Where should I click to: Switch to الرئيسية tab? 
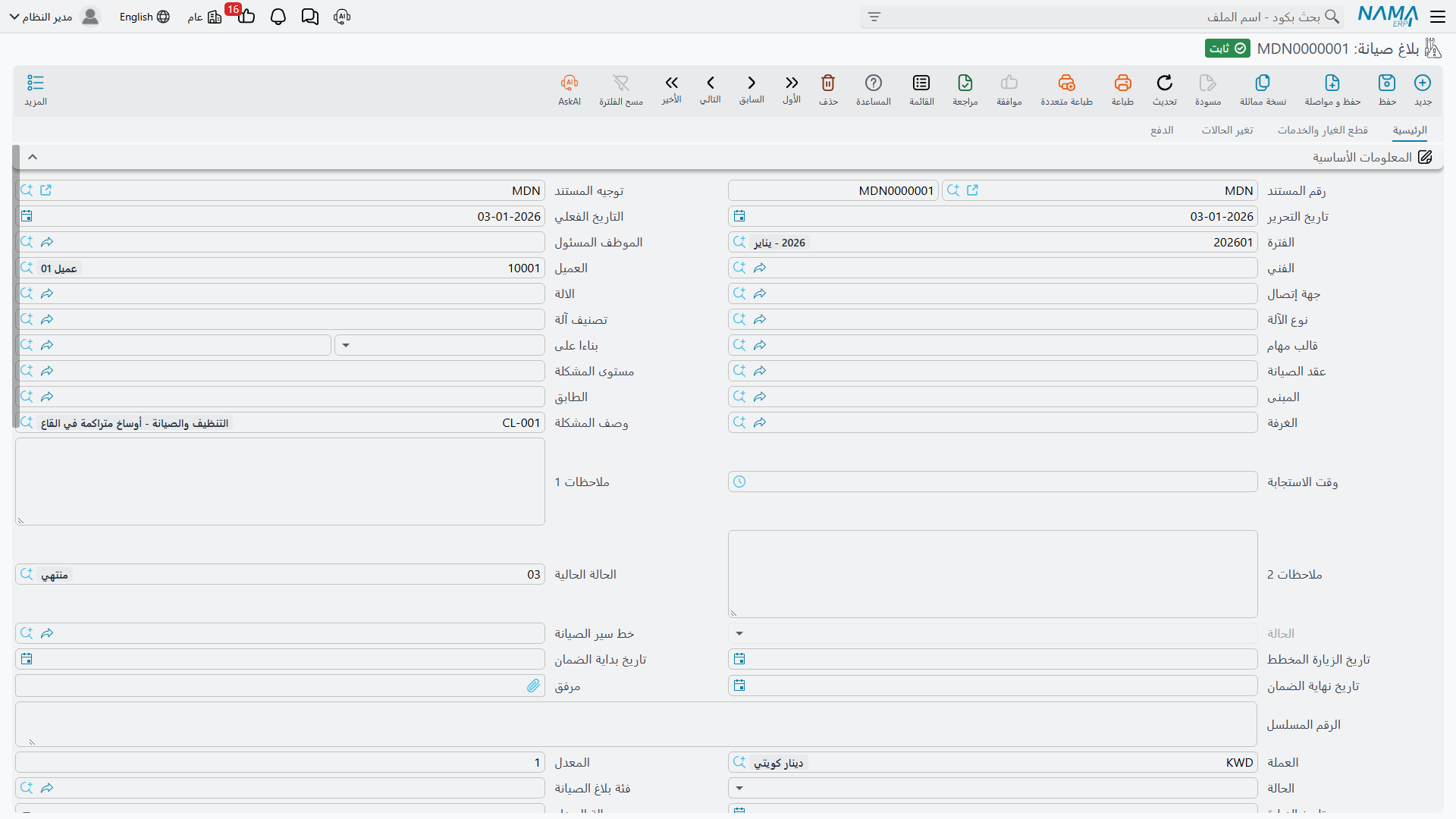point(1410,130)
